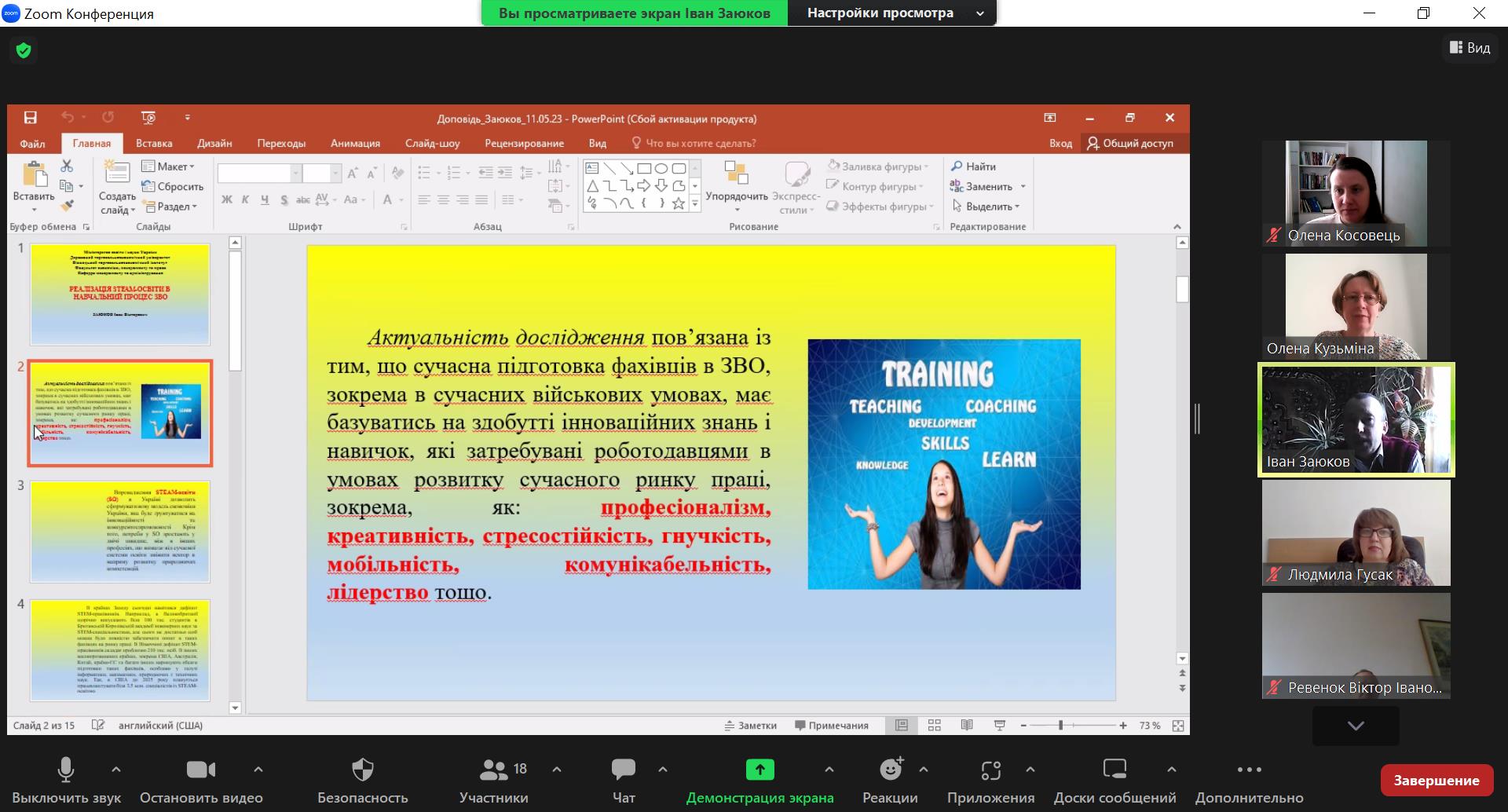Show more participant videos chevron
1508x812 pixels.
point(1356,726)
